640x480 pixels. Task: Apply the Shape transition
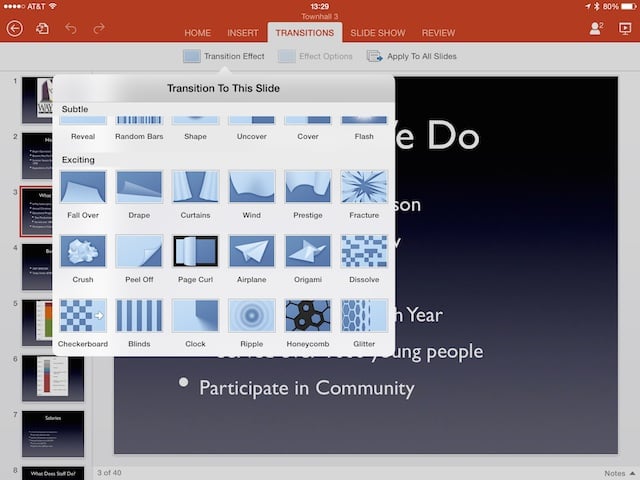(x=196, y=129)
